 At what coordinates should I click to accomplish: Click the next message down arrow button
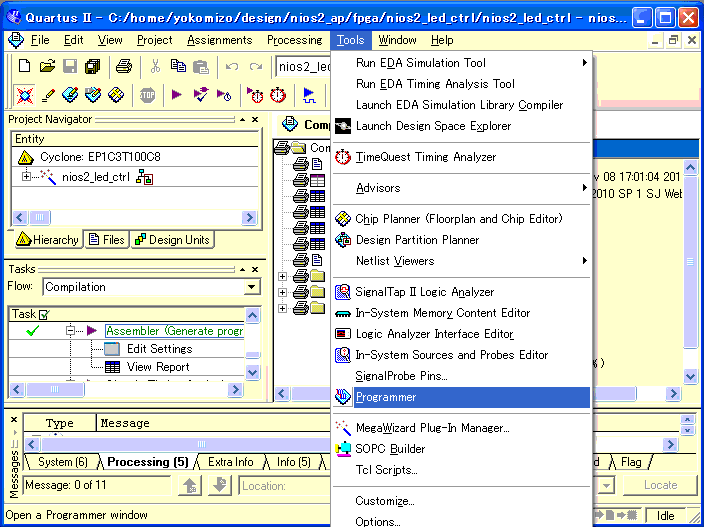(x=220, y=486)
